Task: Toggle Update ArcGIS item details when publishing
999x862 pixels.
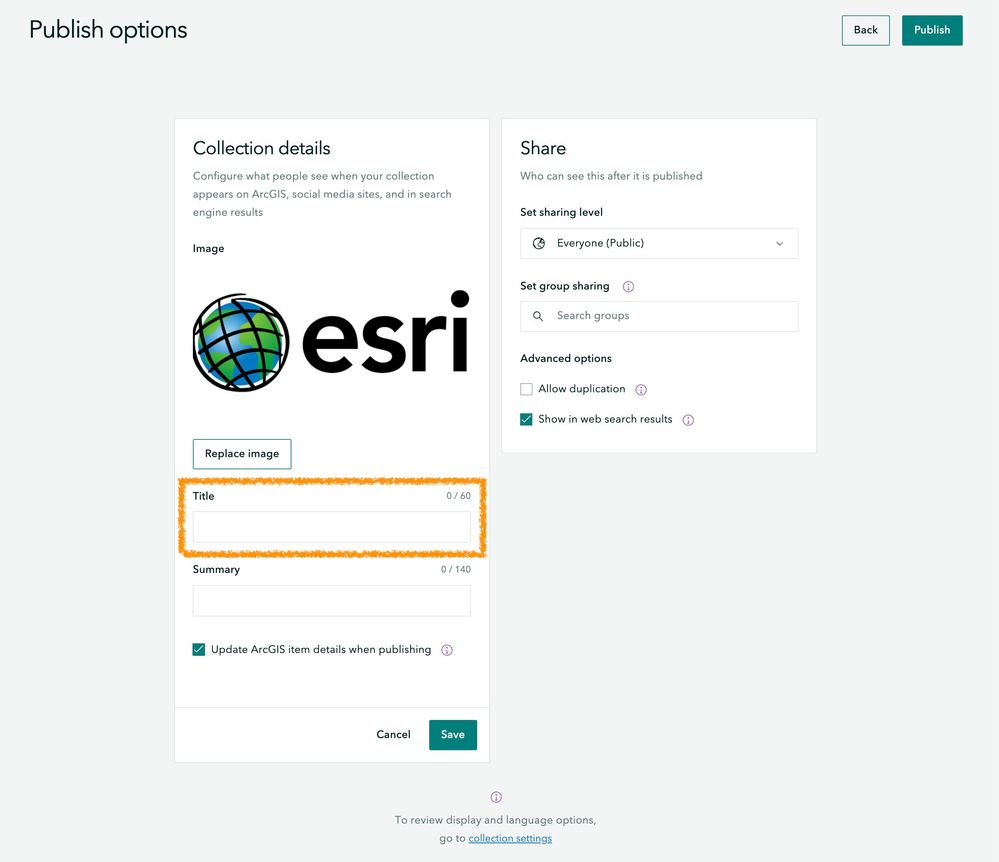Action: click(199, 650)
